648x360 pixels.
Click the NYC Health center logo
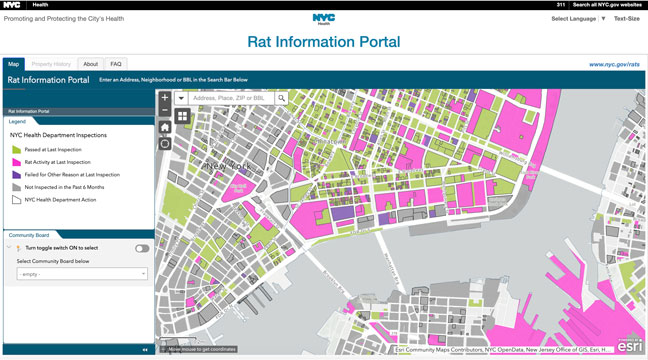(x=324, y=19)
